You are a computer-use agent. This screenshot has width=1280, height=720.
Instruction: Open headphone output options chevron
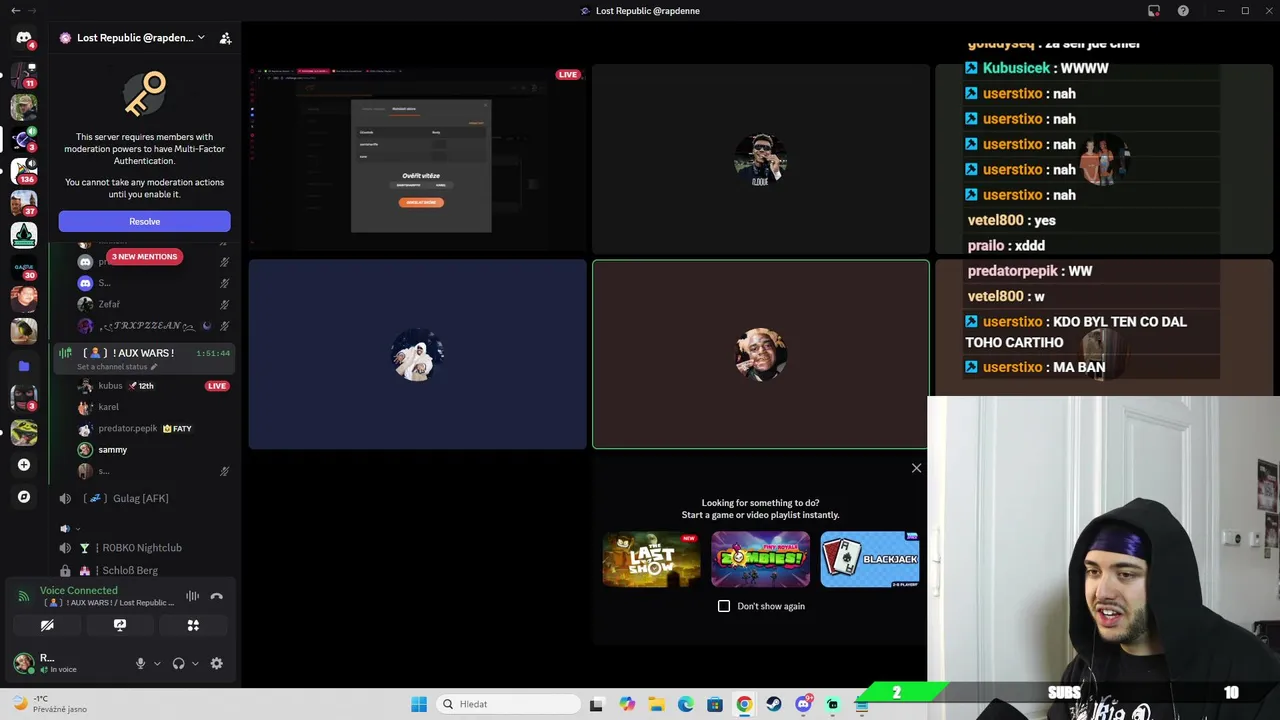pos(195,663)
